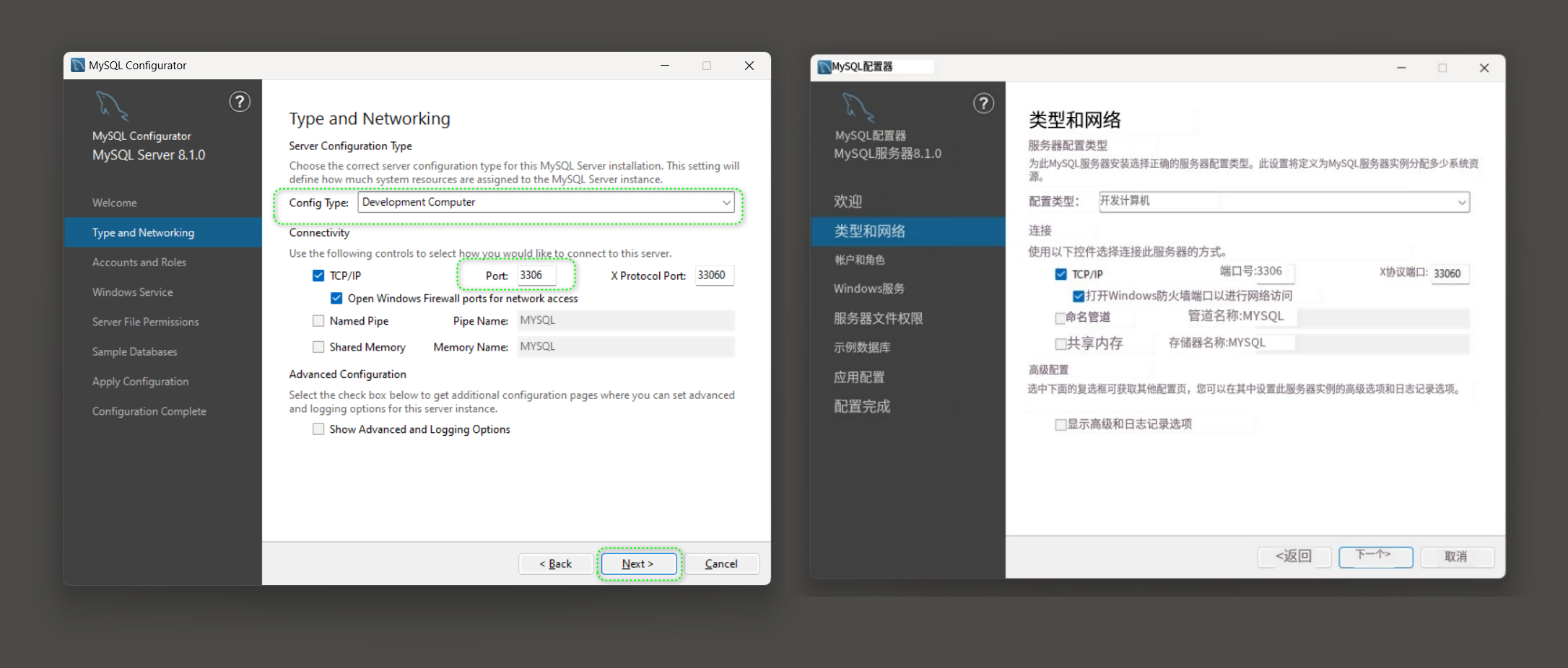The width and height of the screenshot is (1568, 668).
Task: Check 显示高级和日志记录选项 checkbox
Action: point(1060,425)
